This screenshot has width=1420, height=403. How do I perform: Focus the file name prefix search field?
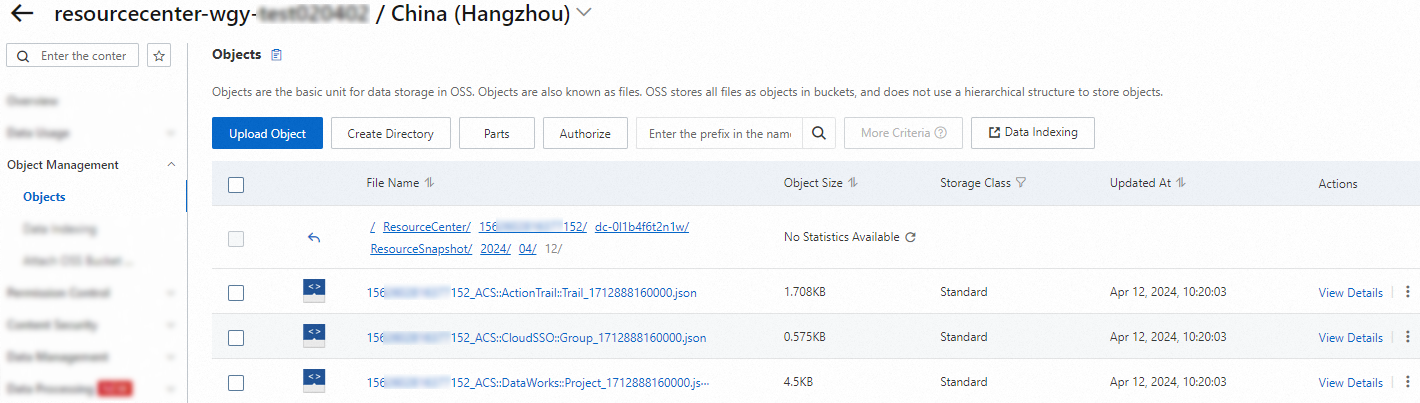[720, 133]
